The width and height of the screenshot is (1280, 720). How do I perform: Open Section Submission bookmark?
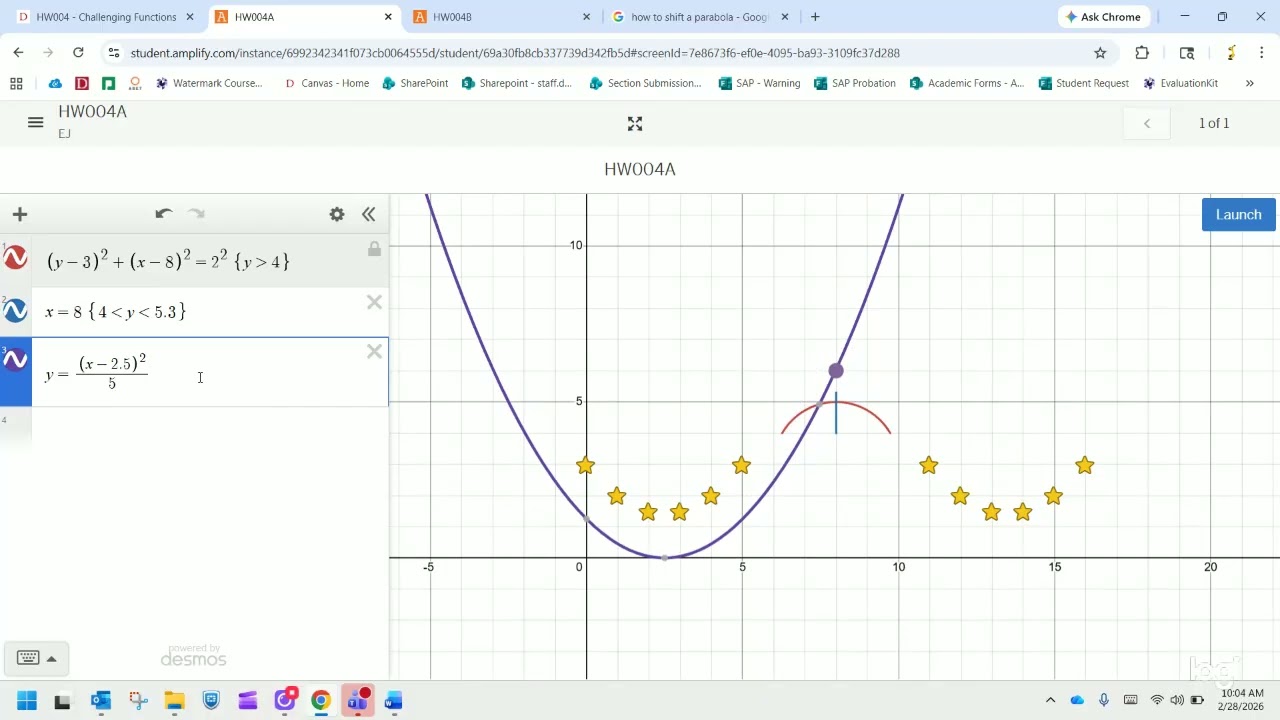pos(645,83)
